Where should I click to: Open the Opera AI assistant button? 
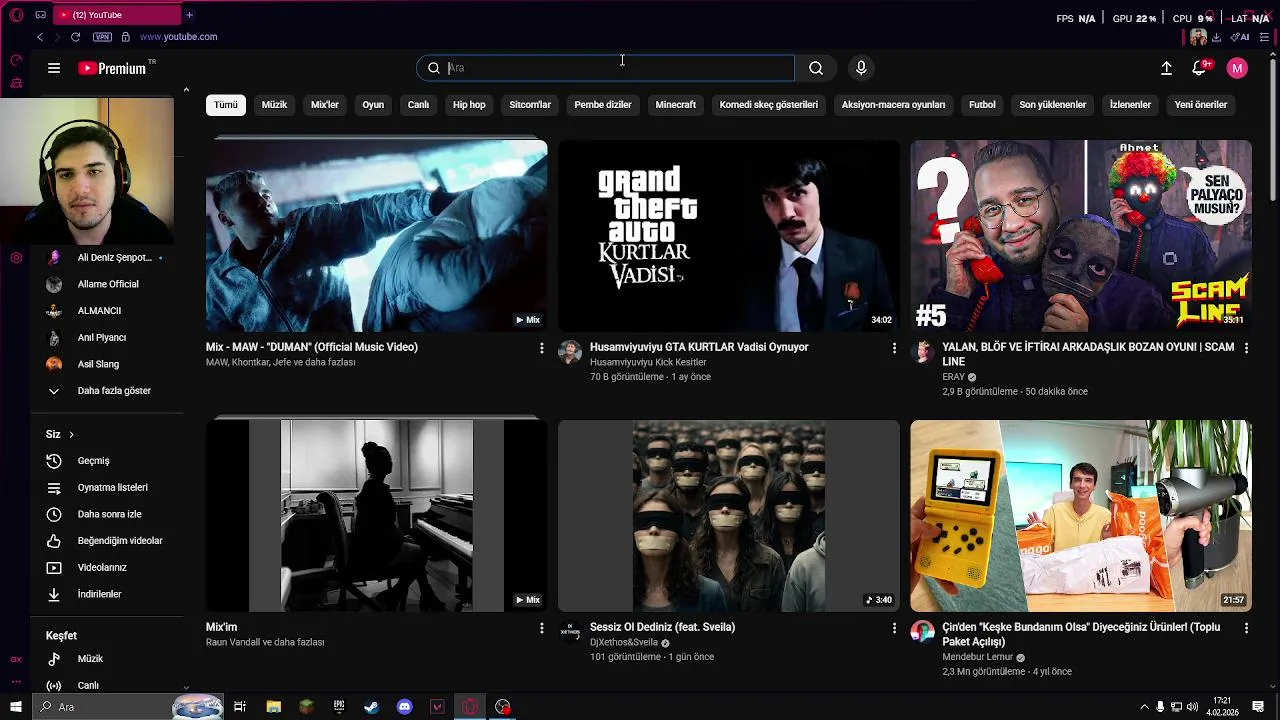tap(1240, 37)
